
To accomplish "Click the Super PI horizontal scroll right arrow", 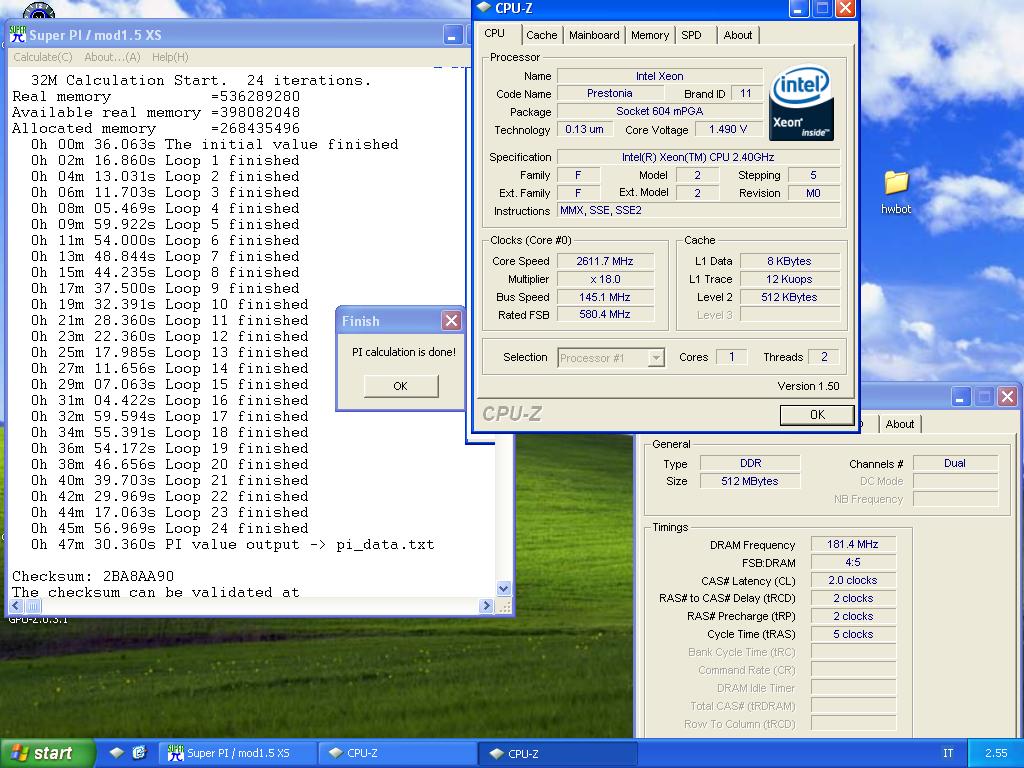I will pos(485,606).
